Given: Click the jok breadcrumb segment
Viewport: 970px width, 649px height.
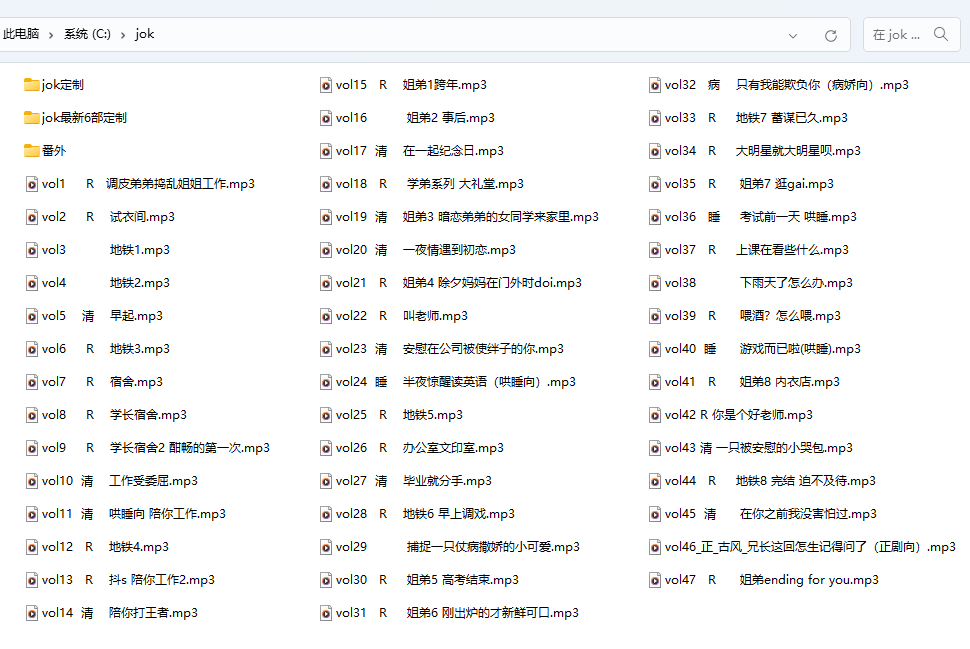Looking at the screenshot, I should [145, 34].
